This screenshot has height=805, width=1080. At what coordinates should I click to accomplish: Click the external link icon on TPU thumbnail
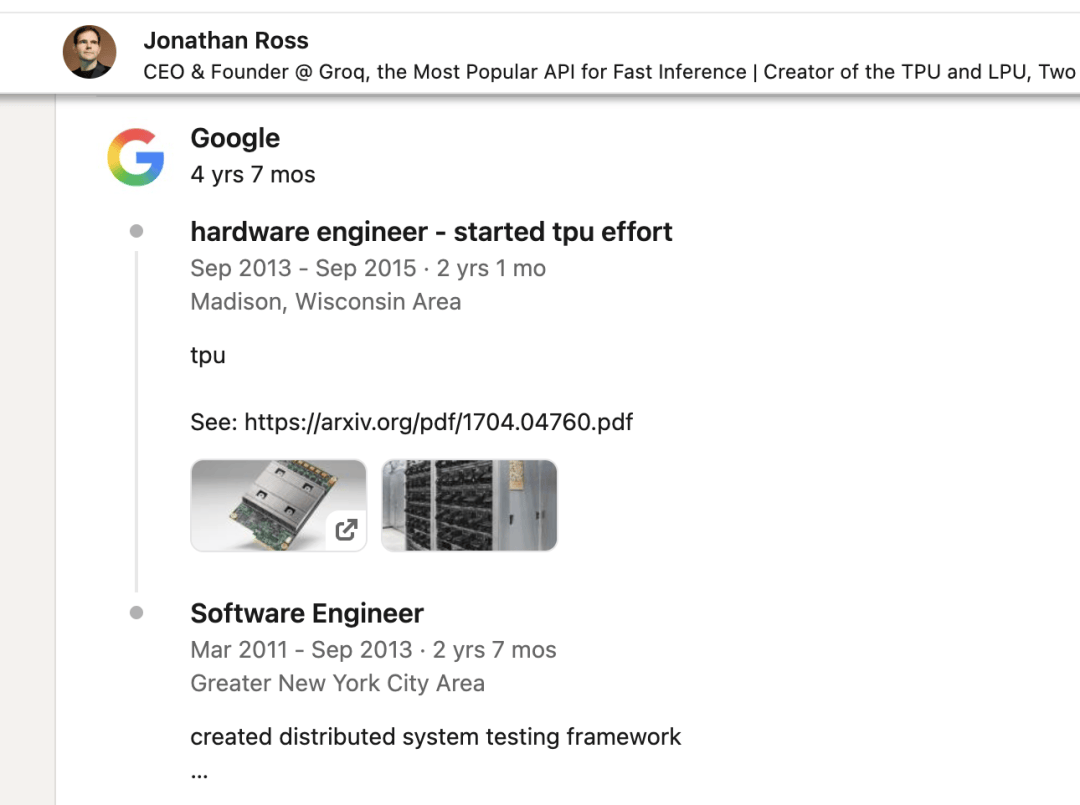click(346, 530)
